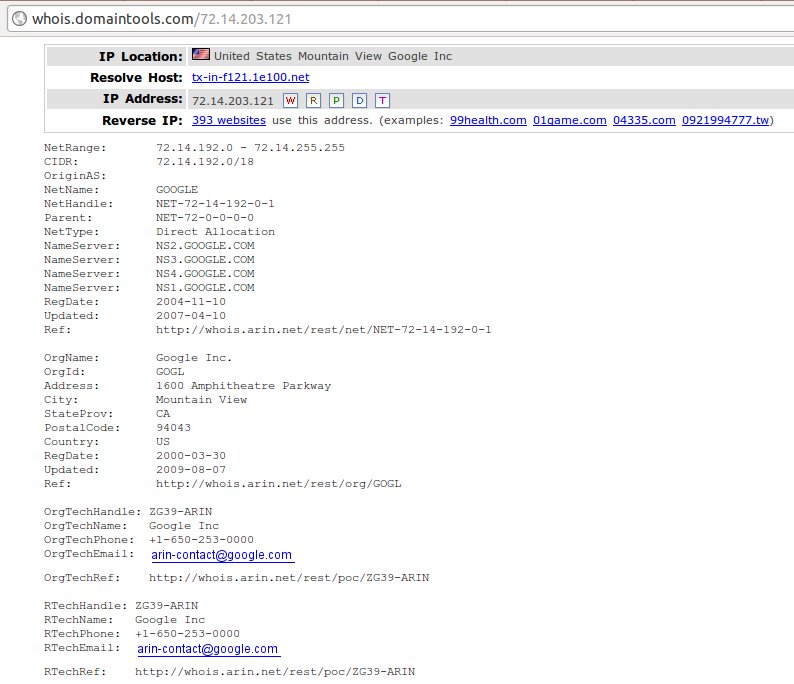
Task: Click the RTechEmail arin-contact@google.com link
Action: click(x=208, y=649)
